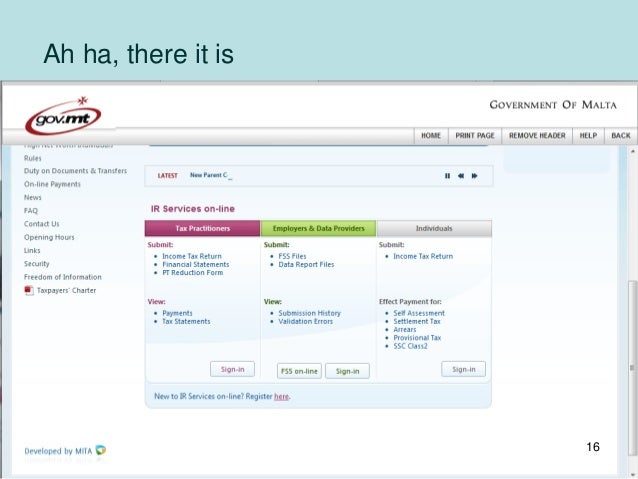Screen dimensions: 638x479
Task: Open Settlement Tax payment link
Action: coord(417,321)
